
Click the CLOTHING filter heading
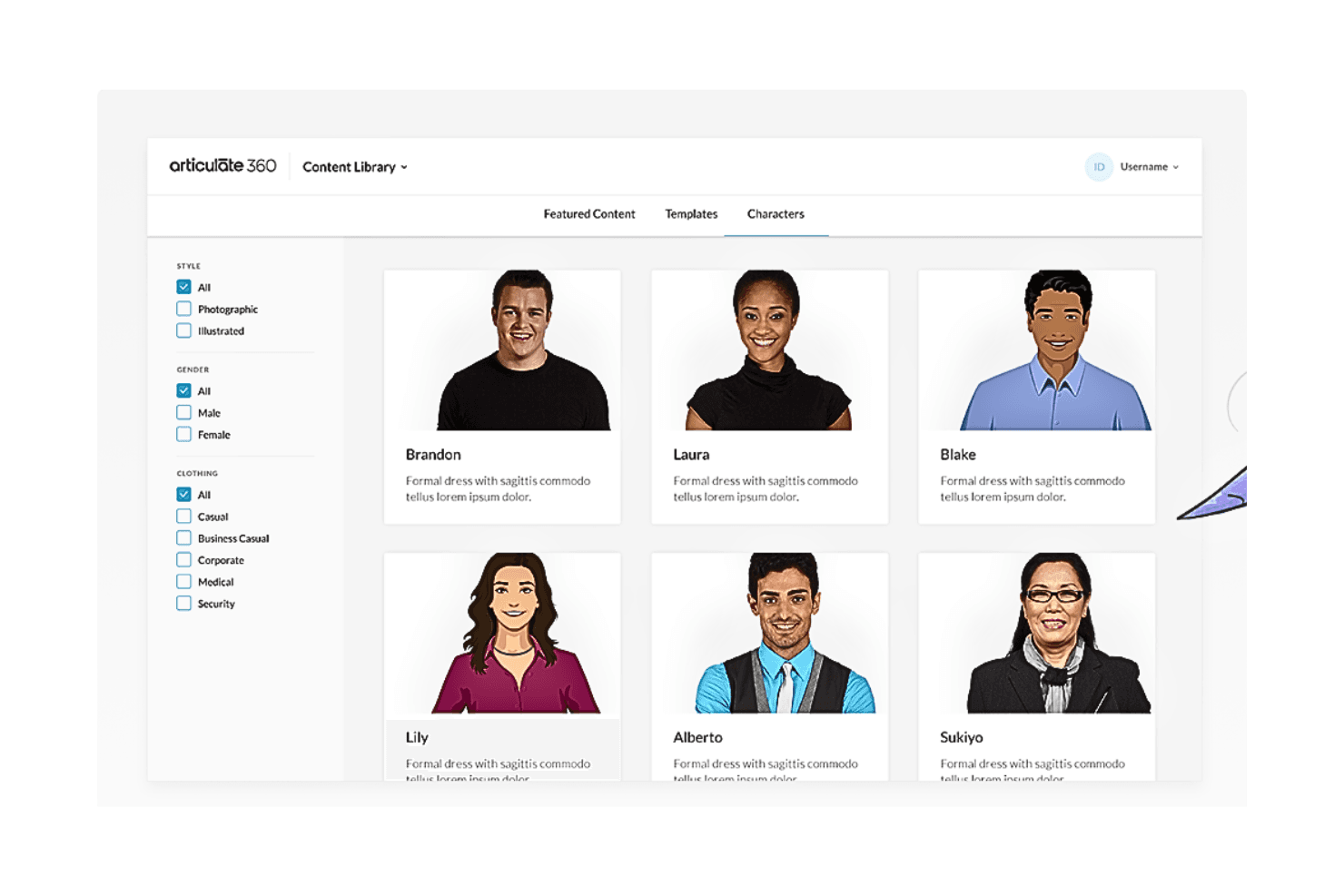(197, 473)
